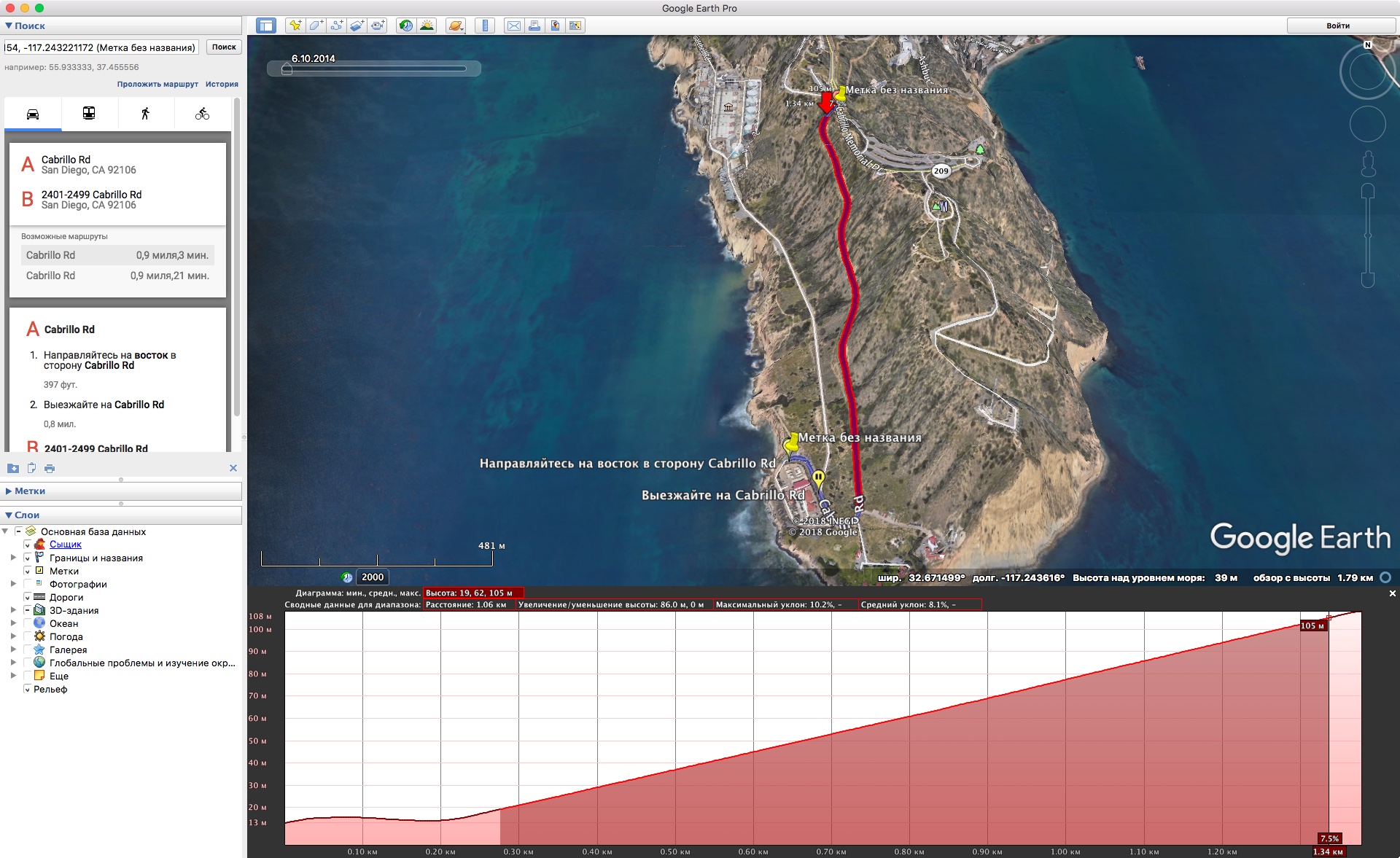Click the Галерея star layer icon
This screenshot has width=1400, height=858.
[39, 650]
